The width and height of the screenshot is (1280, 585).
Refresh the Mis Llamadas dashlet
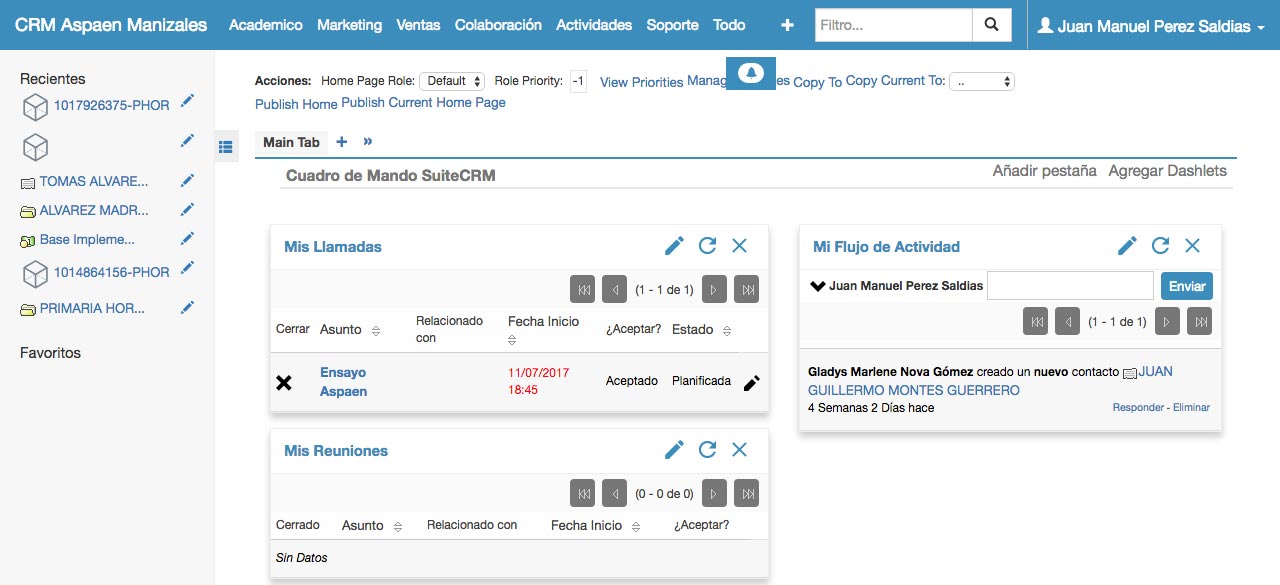[x=707, y=246]
